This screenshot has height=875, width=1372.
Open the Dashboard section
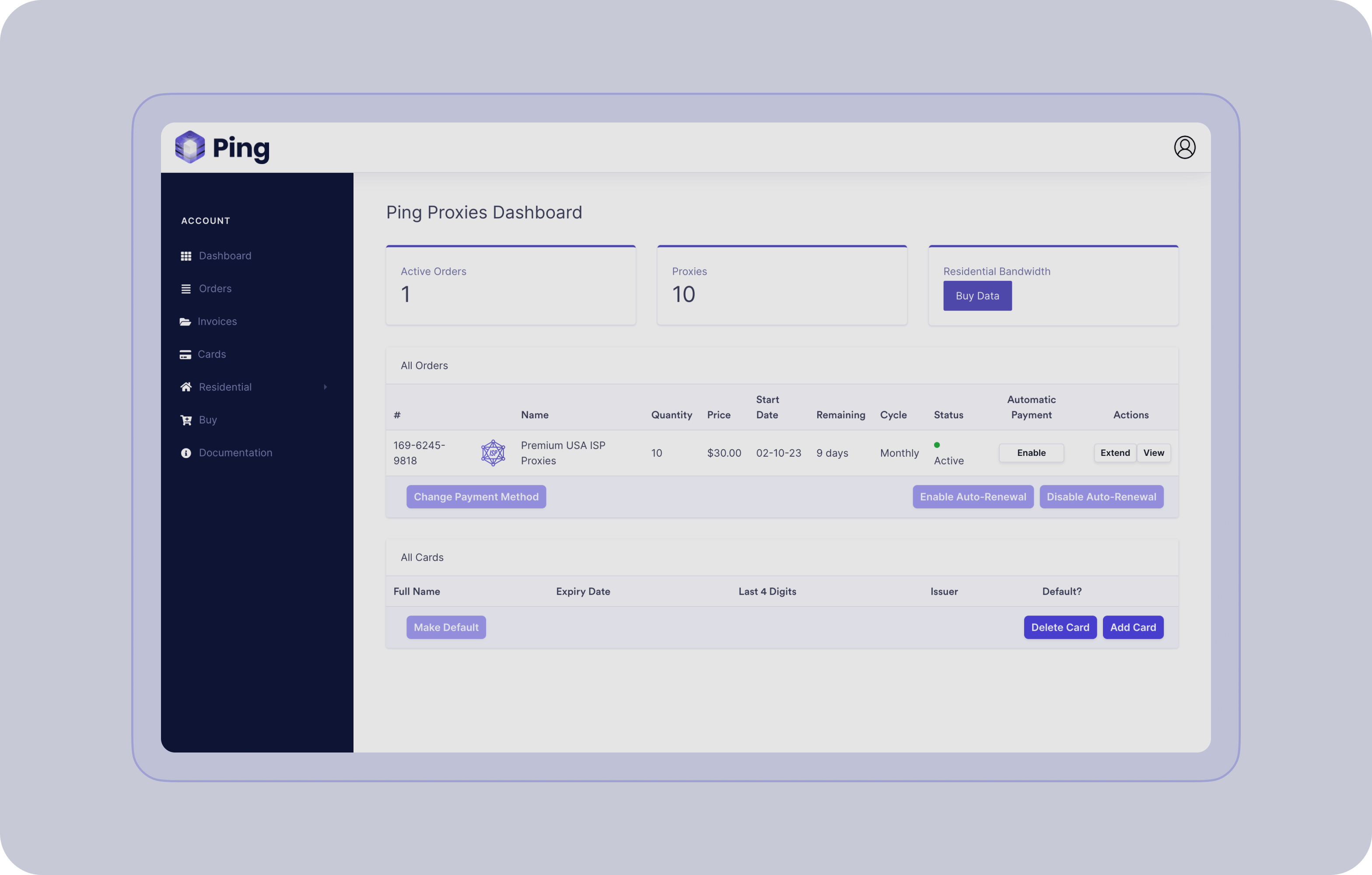tap(225, 255)
